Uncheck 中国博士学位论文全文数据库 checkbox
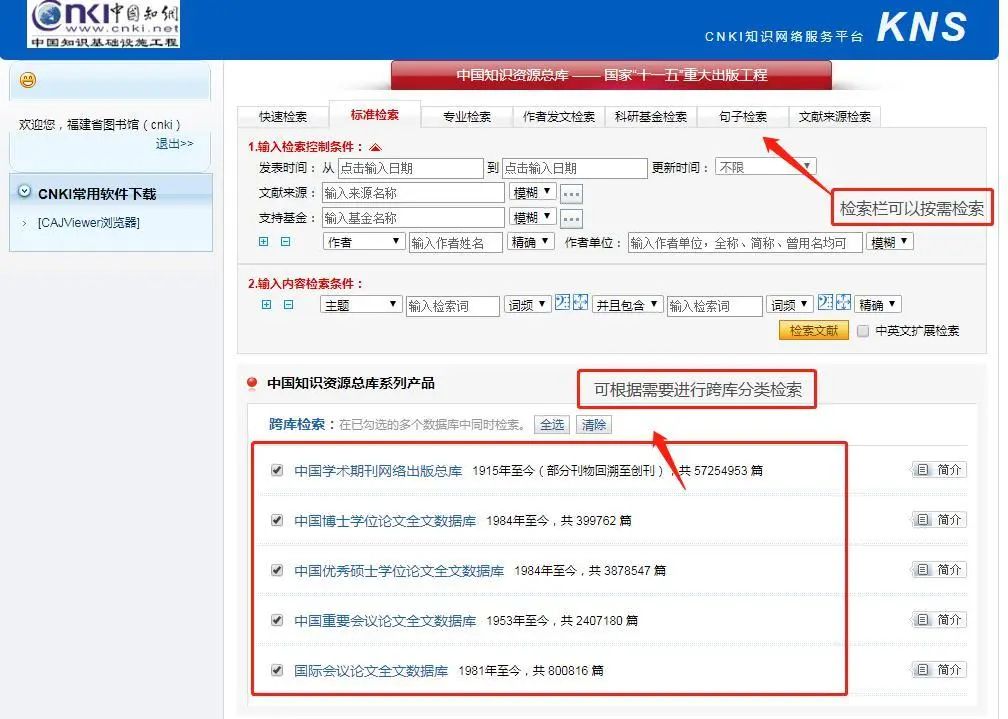The height and width of the screenshot is (719, 1008). [x=277, y=520]
